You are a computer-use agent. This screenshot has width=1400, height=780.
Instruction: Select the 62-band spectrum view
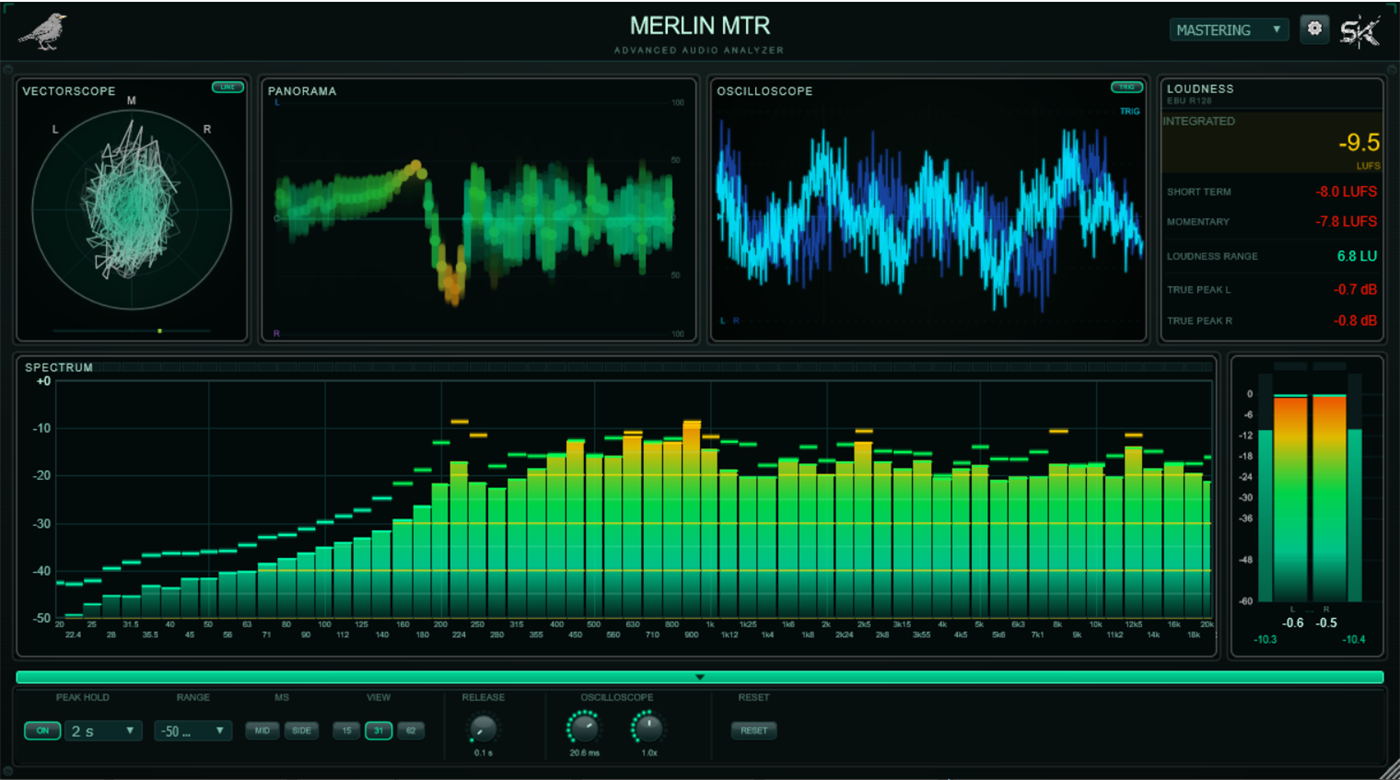coord(410,731)
